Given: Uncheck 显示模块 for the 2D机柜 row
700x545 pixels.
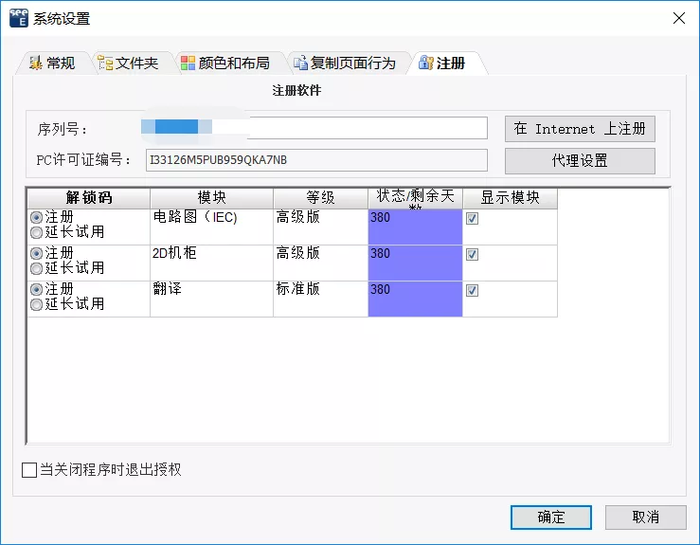Looking at the screenshot, I should pos(472,254).
